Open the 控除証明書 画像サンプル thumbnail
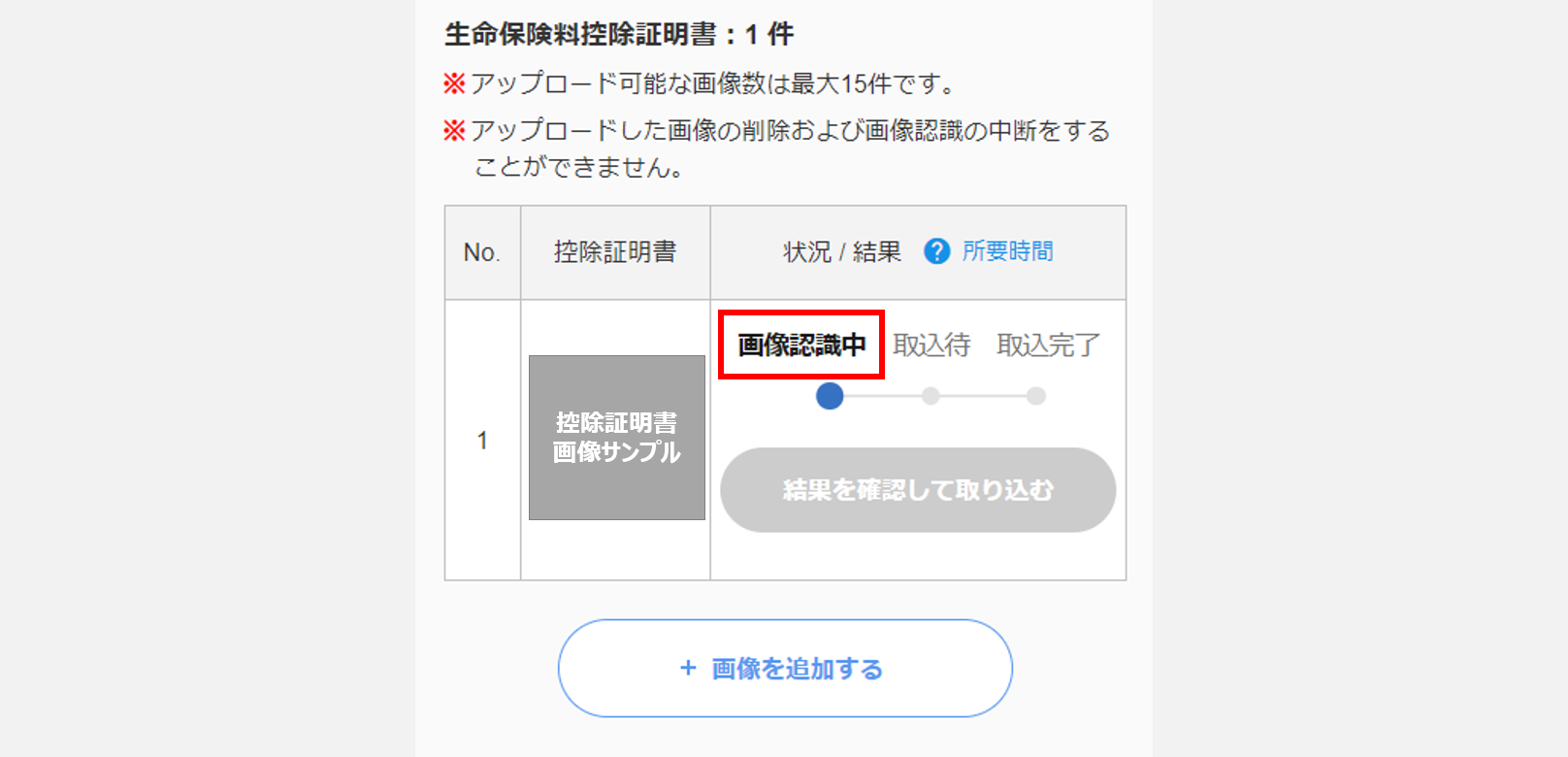1568x757 pixels. (617, 438)
